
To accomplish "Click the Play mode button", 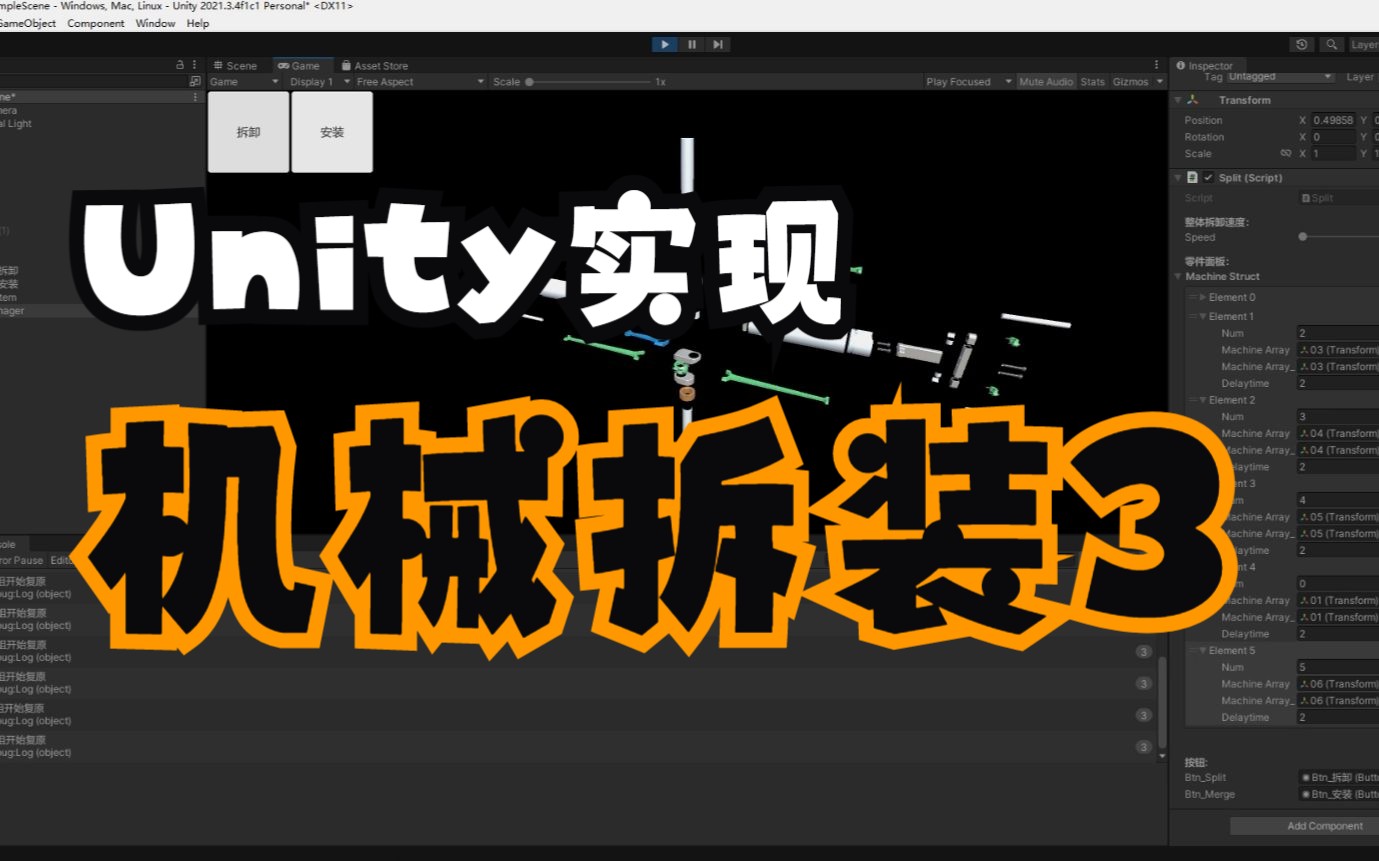I will pos(664,44).
